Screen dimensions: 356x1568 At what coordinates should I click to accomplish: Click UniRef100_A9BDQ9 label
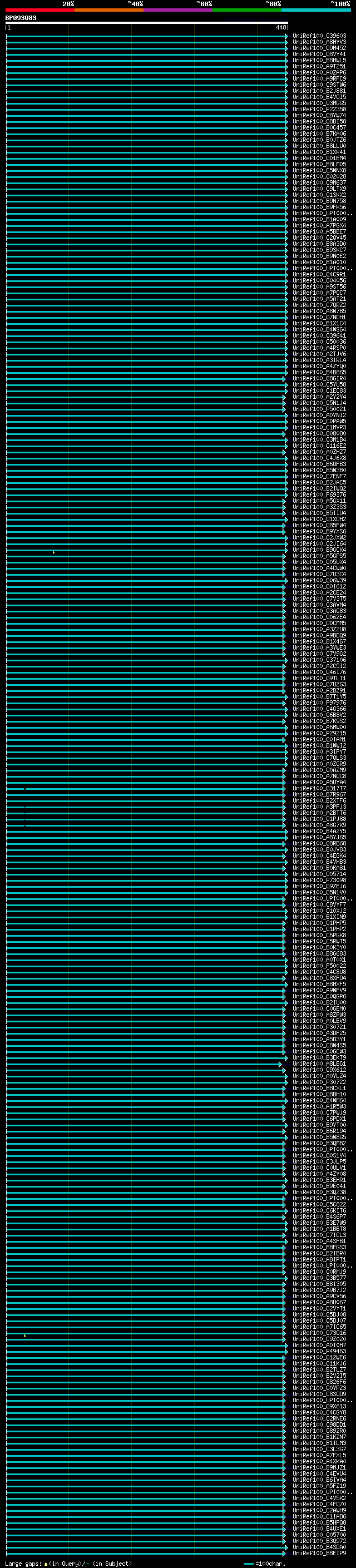[319, 635]
